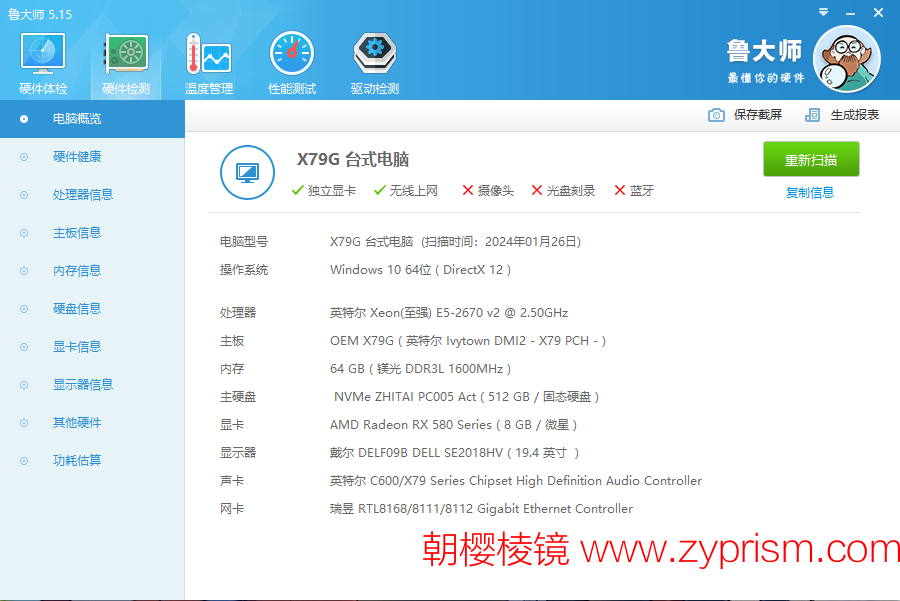This screenshot has width=900, height=601.
Task: Select the 硬件检测 hardware detection icon
Action: click(126, 55)
